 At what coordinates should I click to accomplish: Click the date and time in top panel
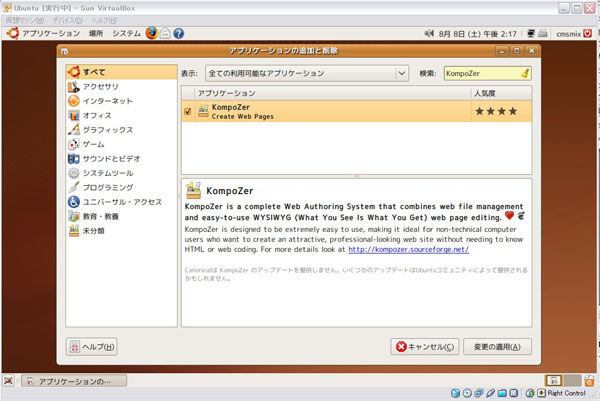[478, 34]
